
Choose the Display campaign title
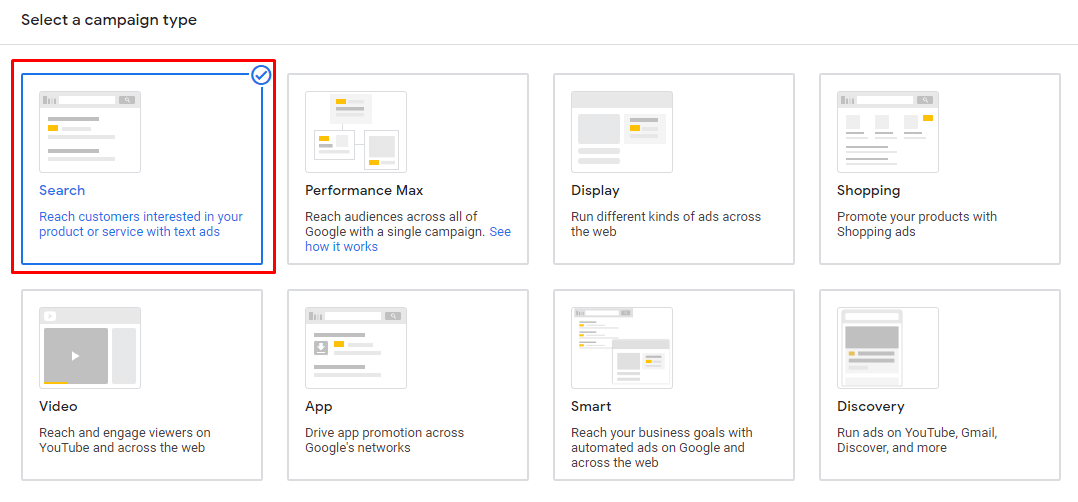click(x=595, y=190)
